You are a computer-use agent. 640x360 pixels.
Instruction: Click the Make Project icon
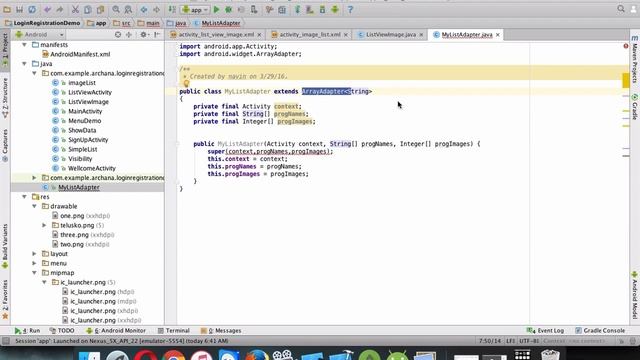point(172,9)
